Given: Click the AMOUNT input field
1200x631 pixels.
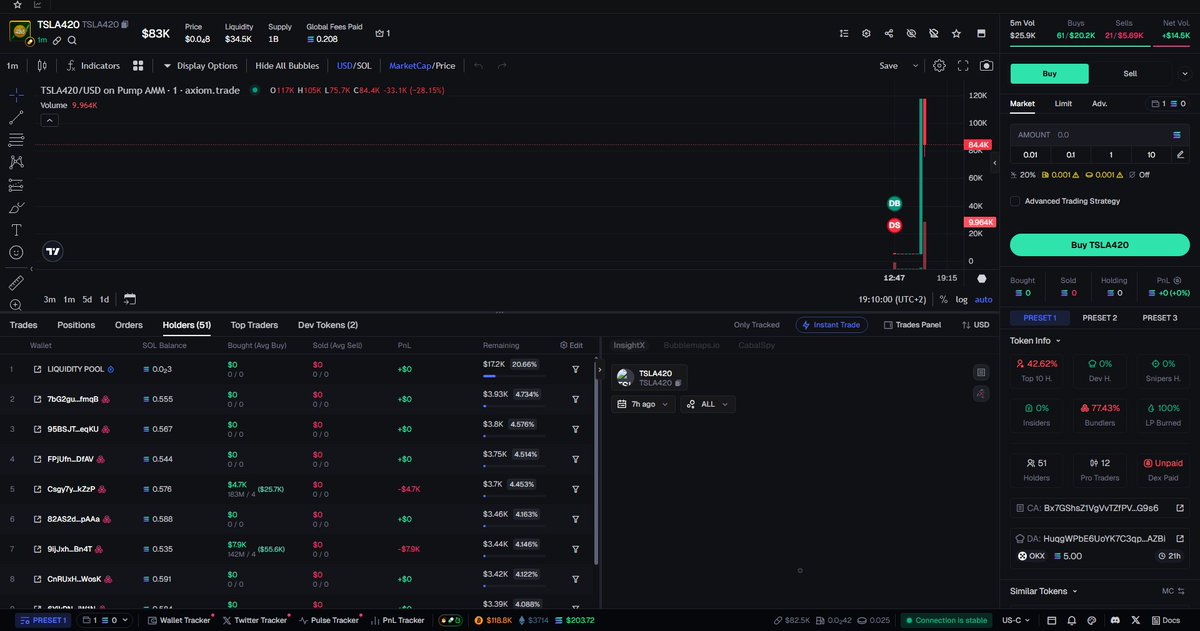Looking at the screenshot, I should (x=1099, y=134).
